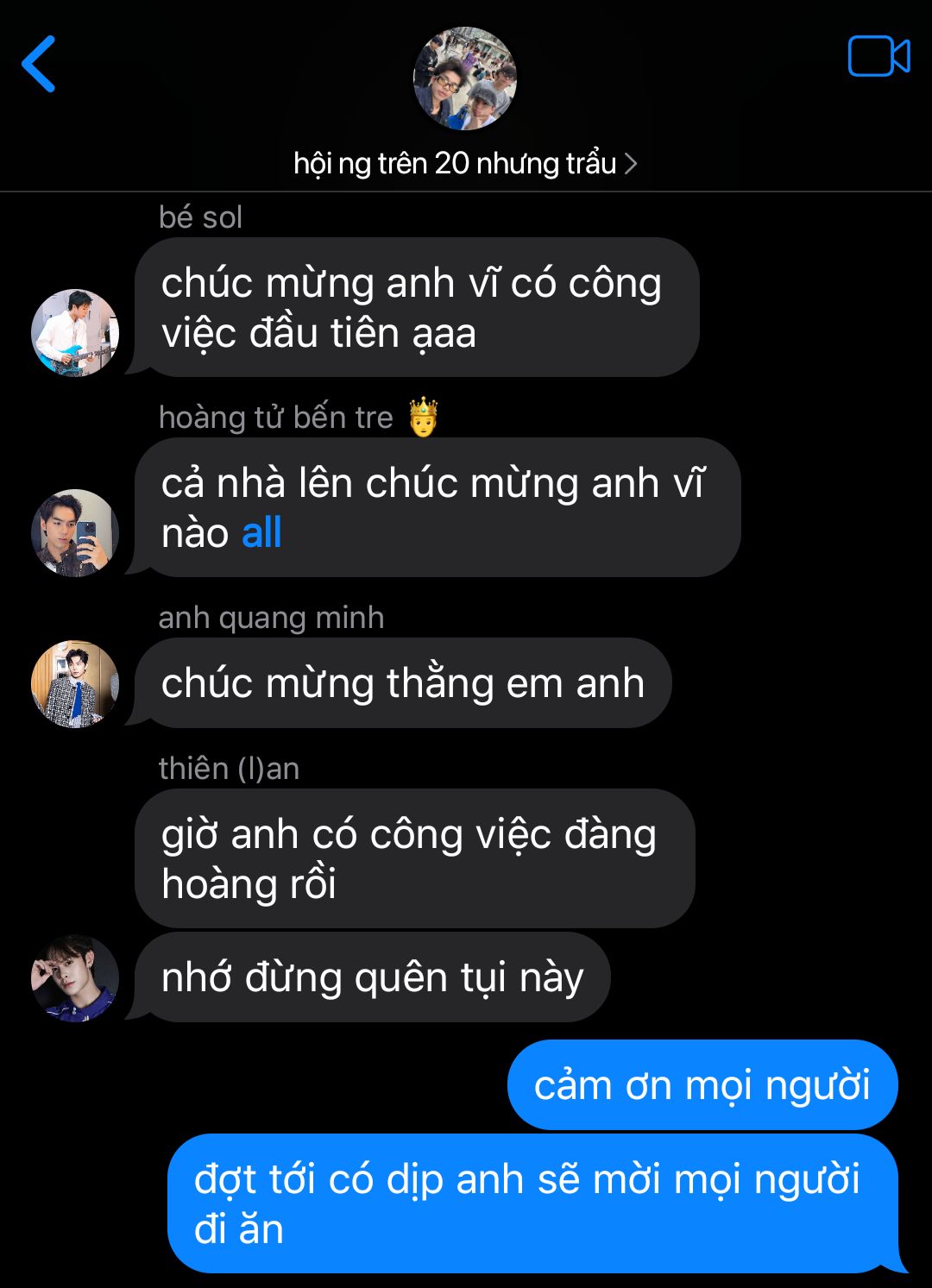Screen dimensions: 932x1288
Task: Select sent message "cảm ơn mọi người"
Action: tap(702, 1084)
